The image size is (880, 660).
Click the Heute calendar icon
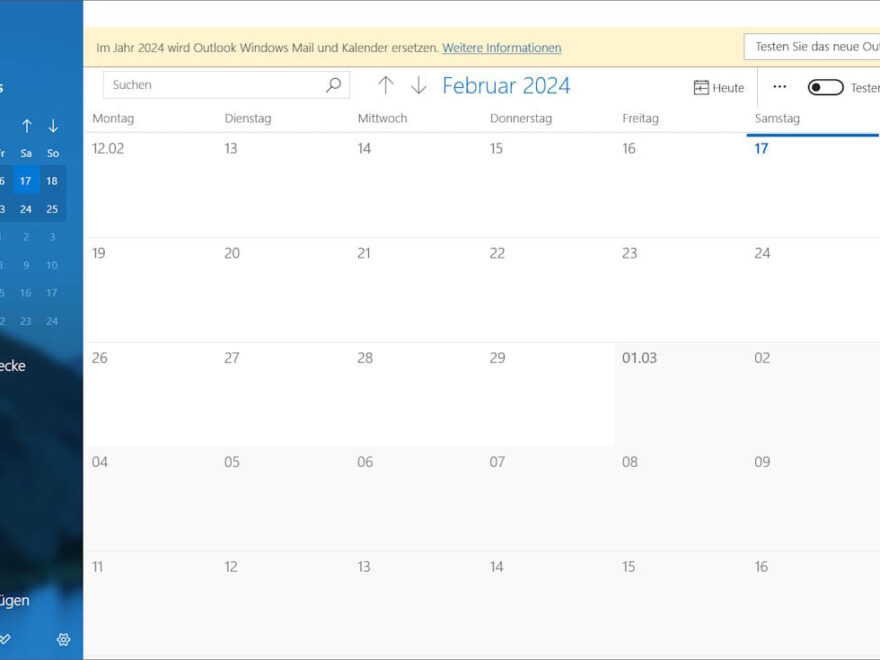coord(701,88)
